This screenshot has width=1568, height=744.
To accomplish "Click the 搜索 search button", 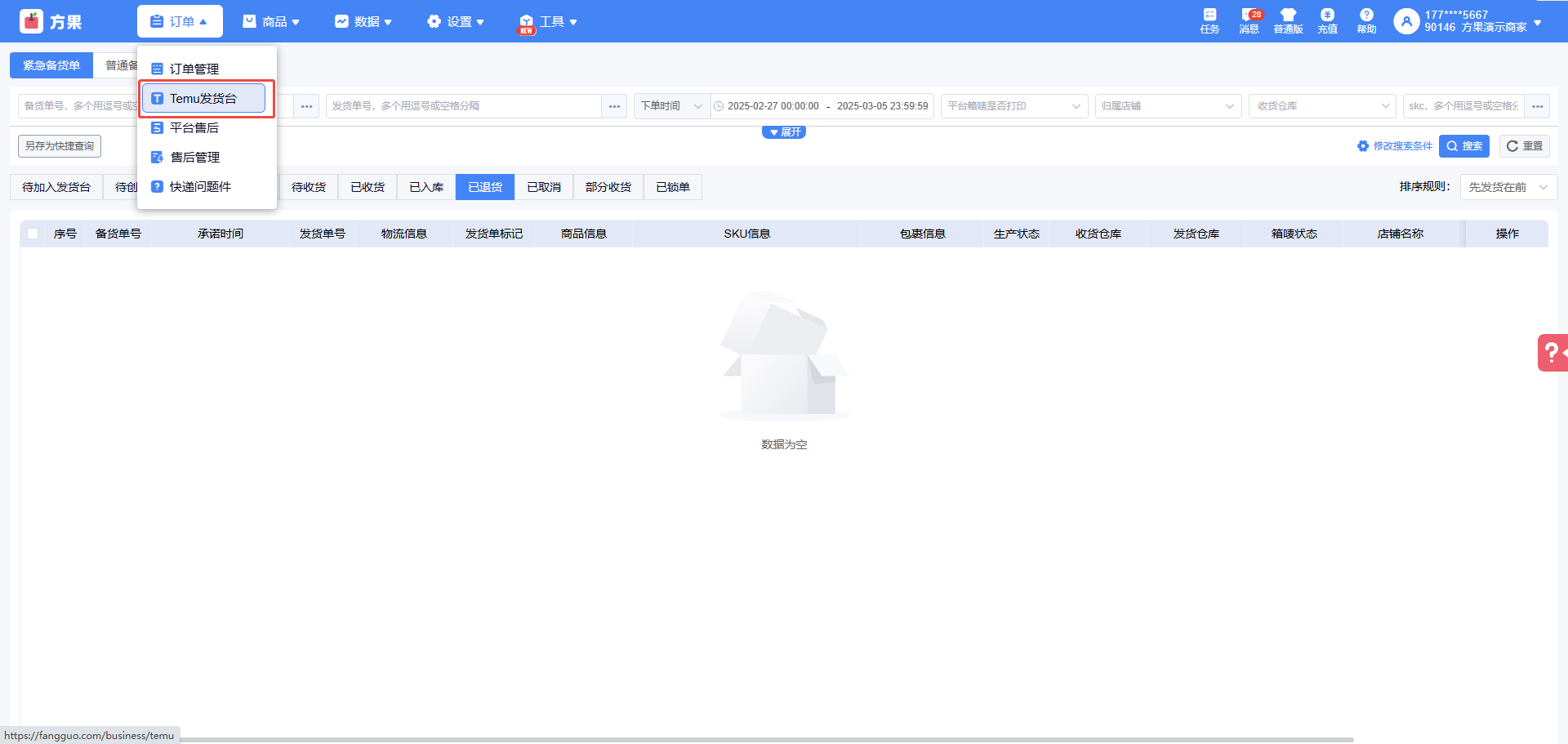I will pyautogui.click(x=1463, y=146).
